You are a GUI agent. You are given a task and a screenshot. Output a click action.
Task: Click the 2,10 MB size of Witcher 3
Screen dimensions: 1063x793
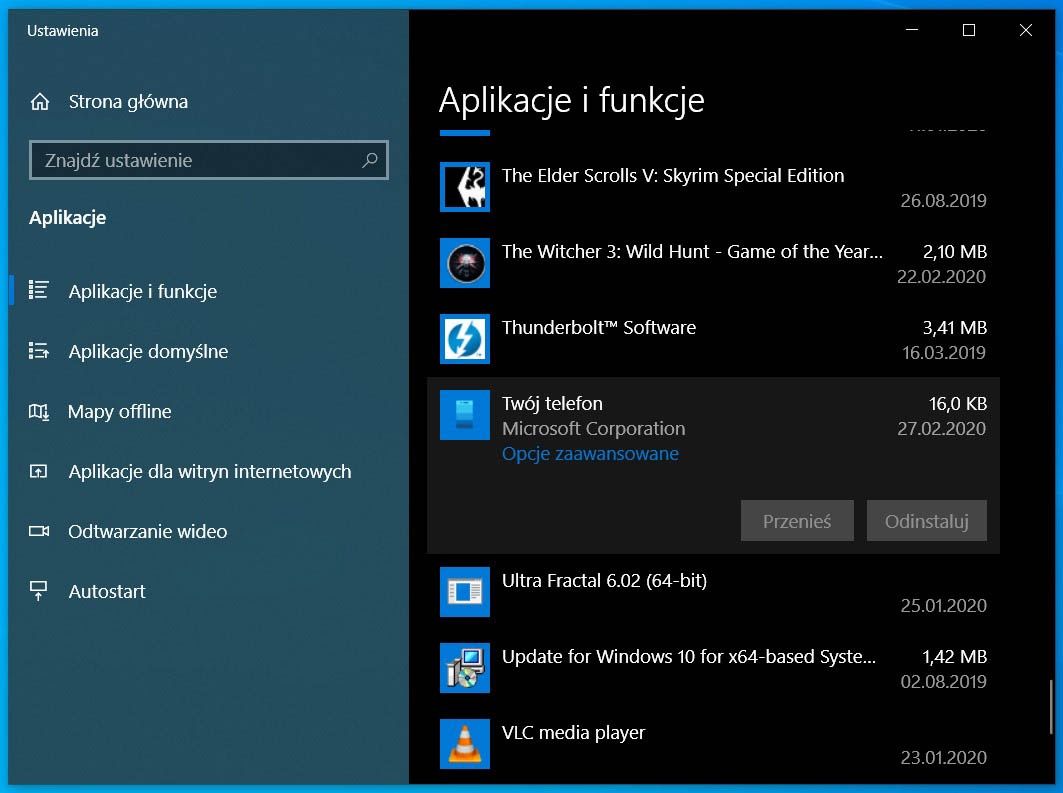click(x=955, y=251)
